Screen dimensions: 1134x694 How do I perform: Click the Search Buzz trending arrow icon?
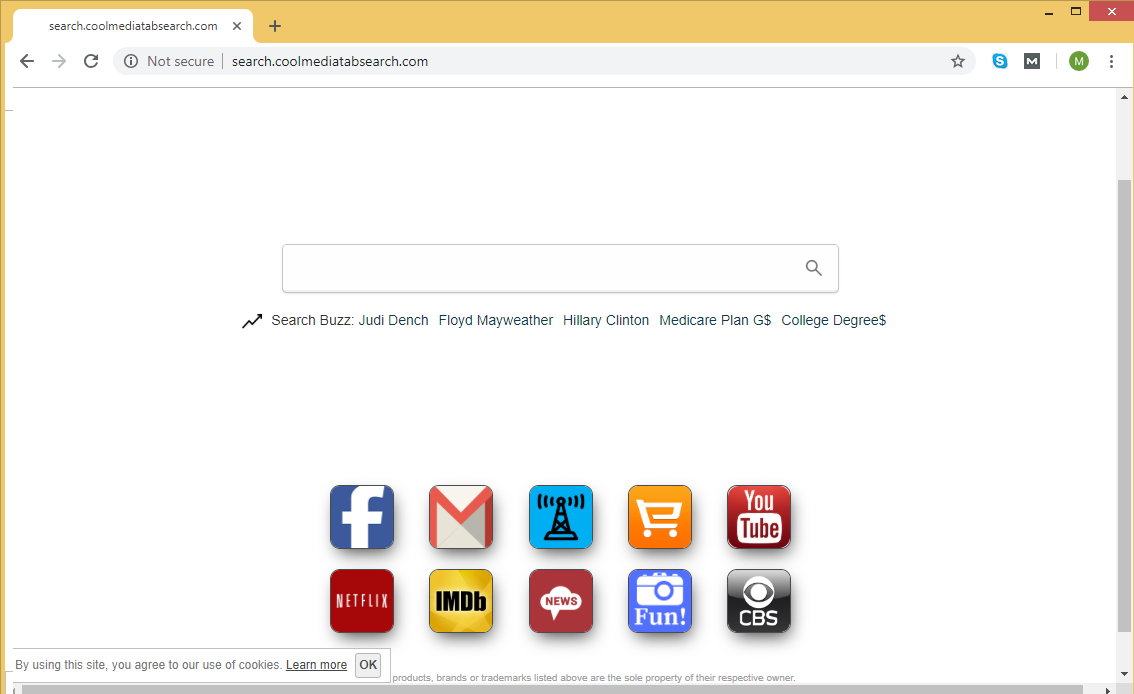click(252, 321)
